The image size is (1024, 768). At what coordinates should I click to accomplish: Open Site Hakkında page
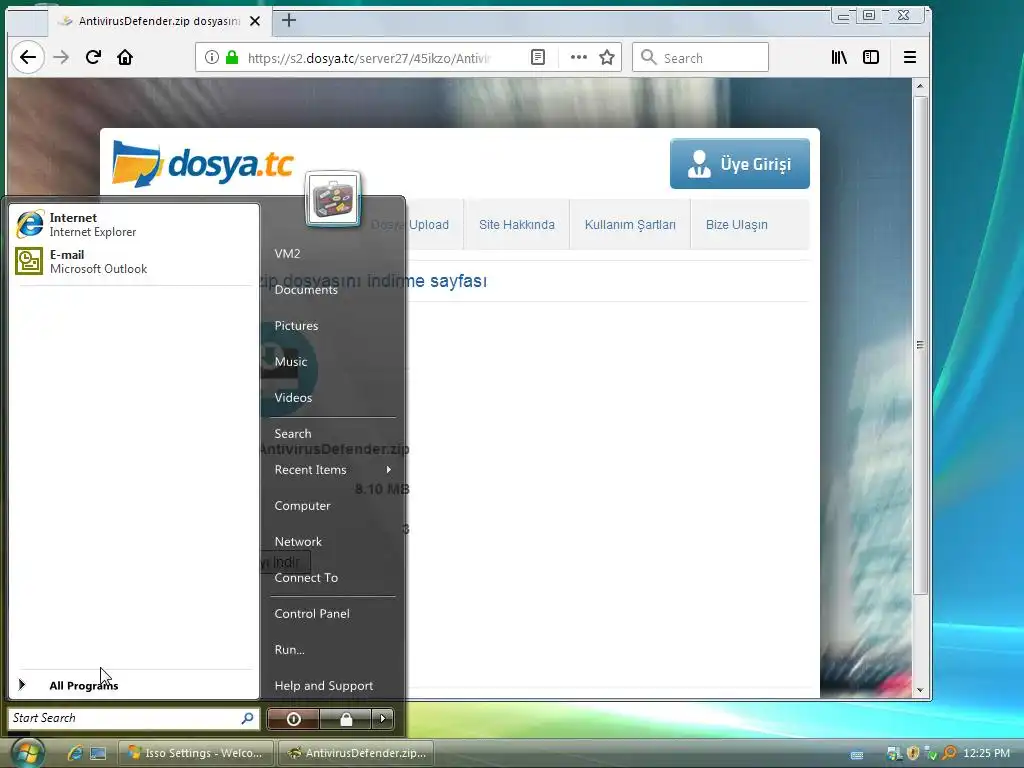pos(517,225)
